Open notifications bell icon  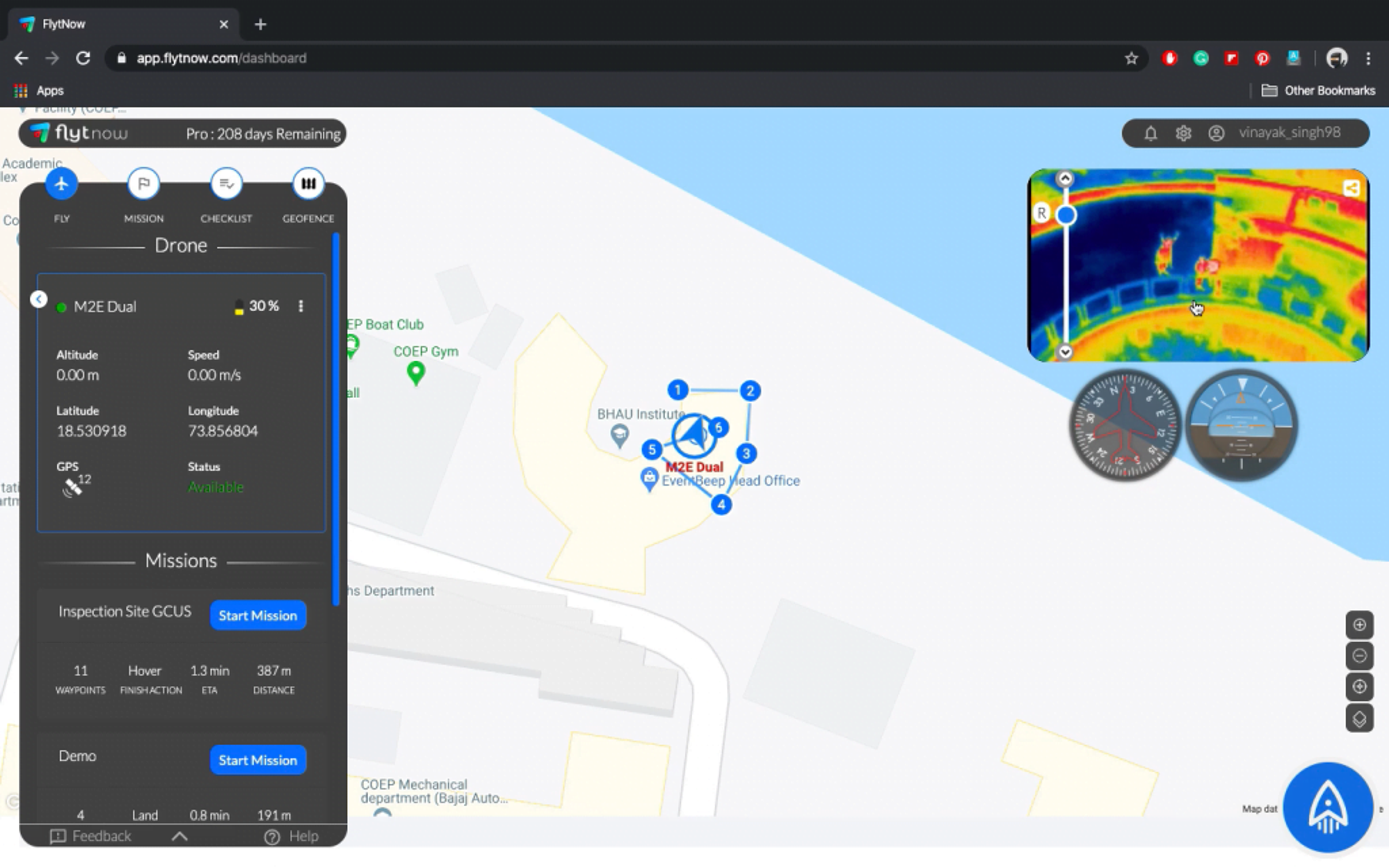tap(1150, 134)
